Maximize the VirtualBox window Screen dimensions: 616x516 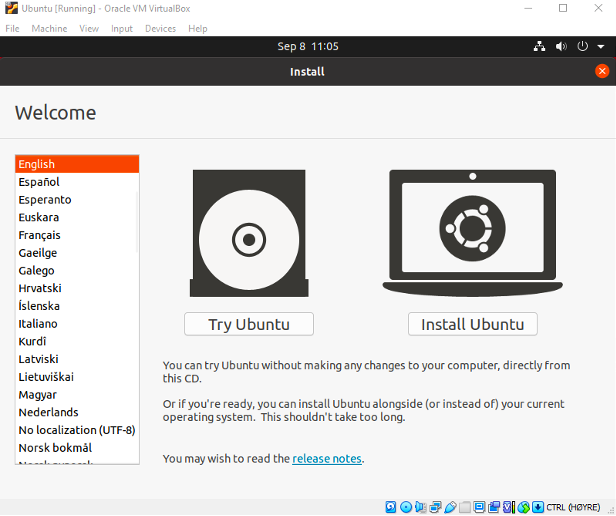pos(563,8)
